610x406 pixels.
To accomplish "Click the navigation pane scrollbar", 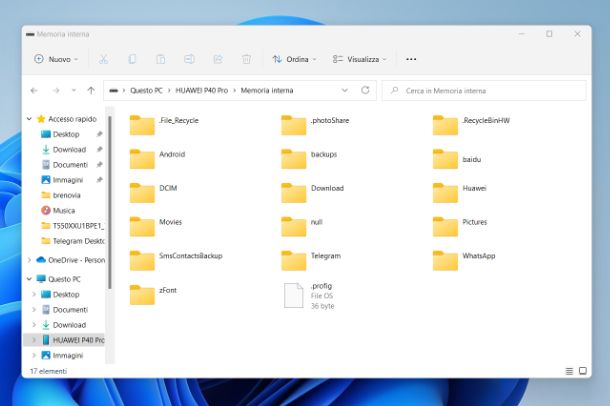I will [110, 202].
